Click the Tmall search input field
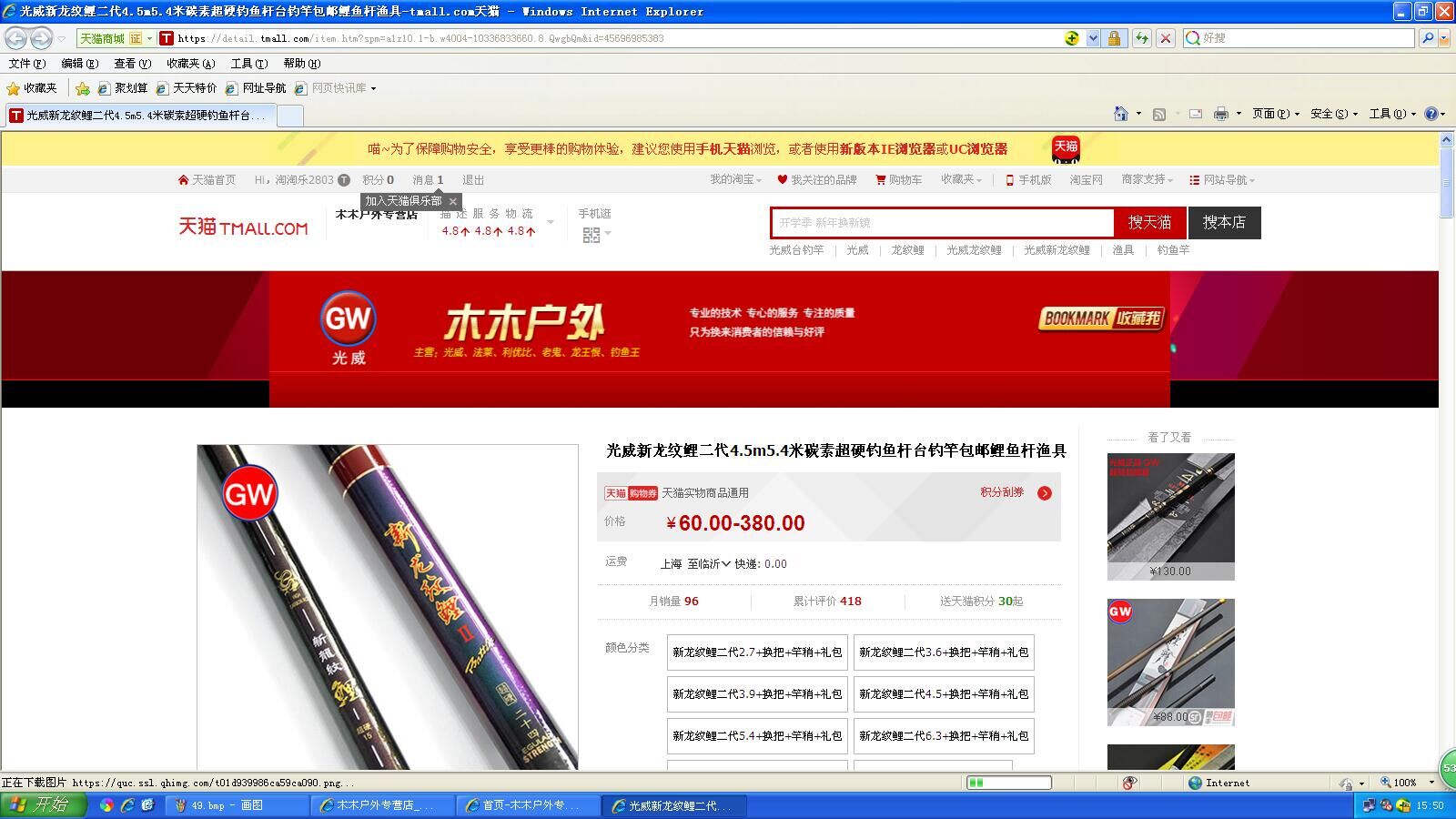This screenshot has width=1456, height=819. (x=942, y=223)
